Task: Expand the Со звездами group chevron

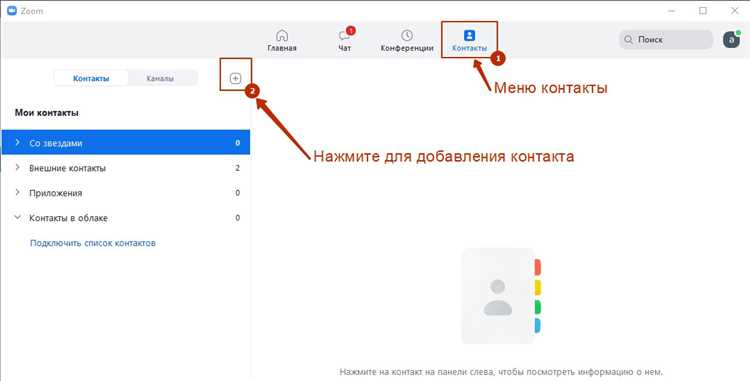Action: tap(18, 142)
